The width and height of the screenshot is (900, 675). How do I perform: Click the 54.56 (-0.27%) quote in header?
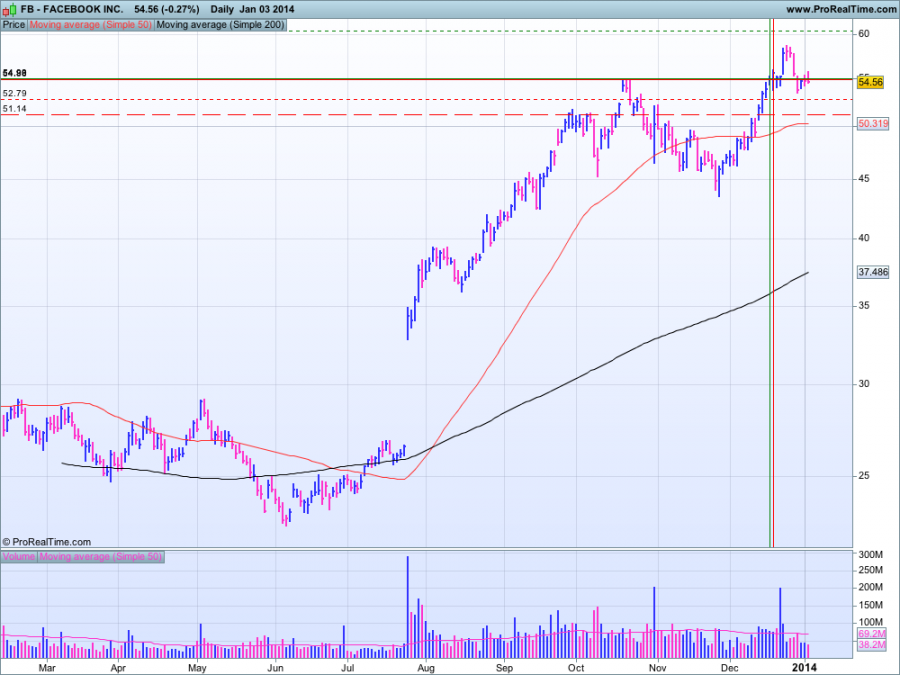click(x=166, y=9)
